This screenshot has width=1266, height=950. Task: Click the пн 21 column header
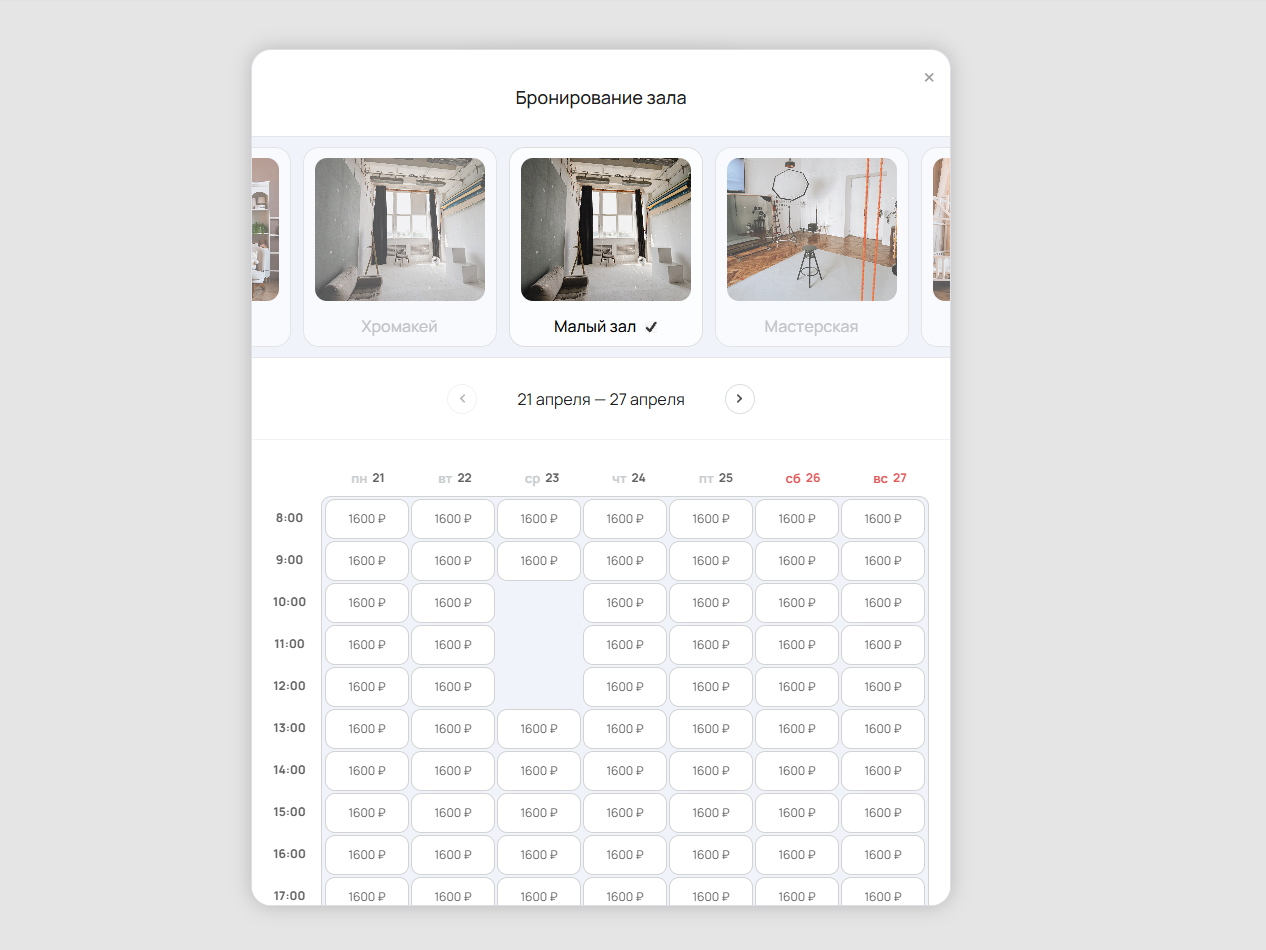[x=367, y=478]
